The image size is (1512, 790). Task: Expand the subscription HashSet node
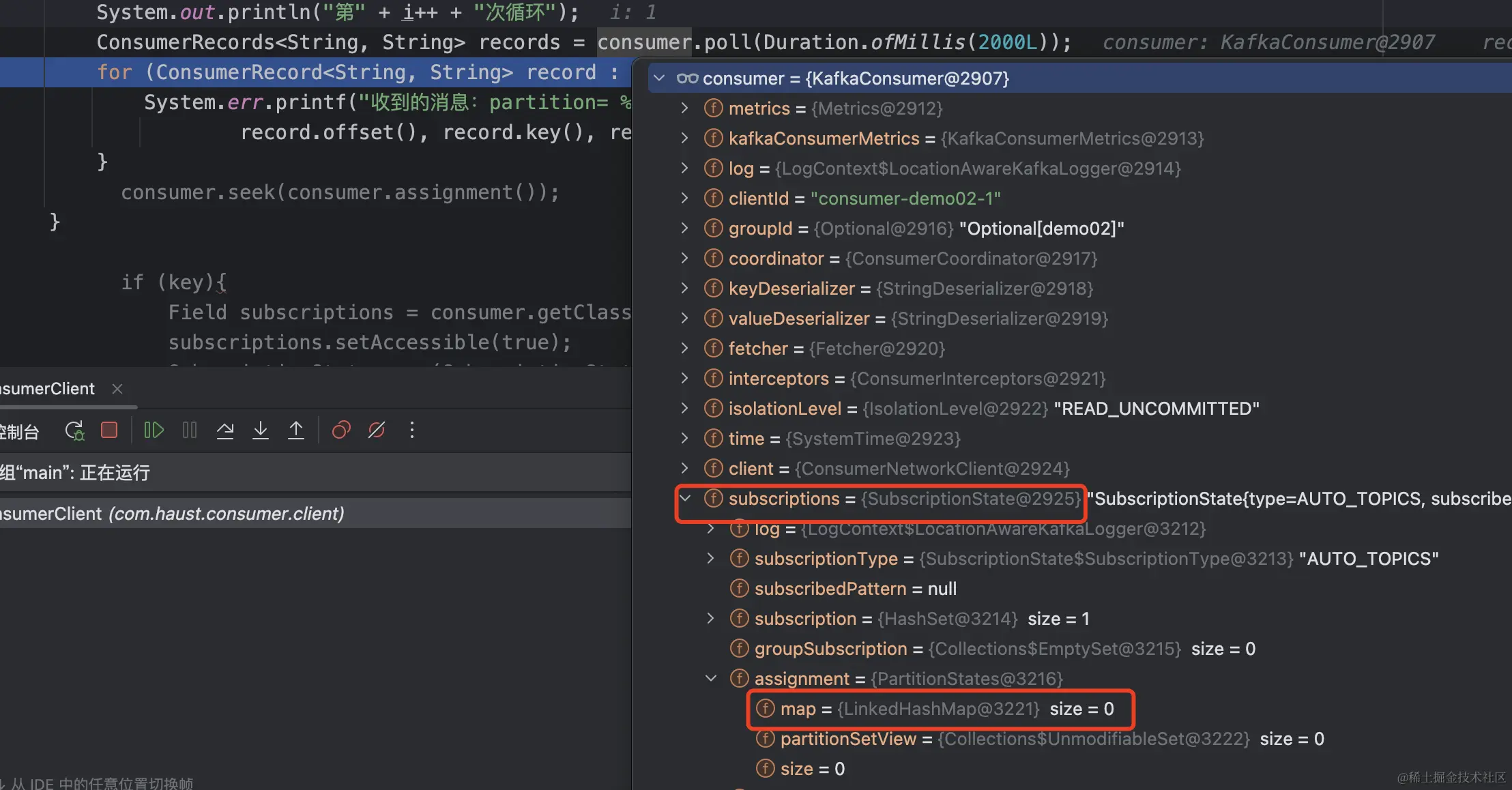pyautogui.click(x=711, y=619)
